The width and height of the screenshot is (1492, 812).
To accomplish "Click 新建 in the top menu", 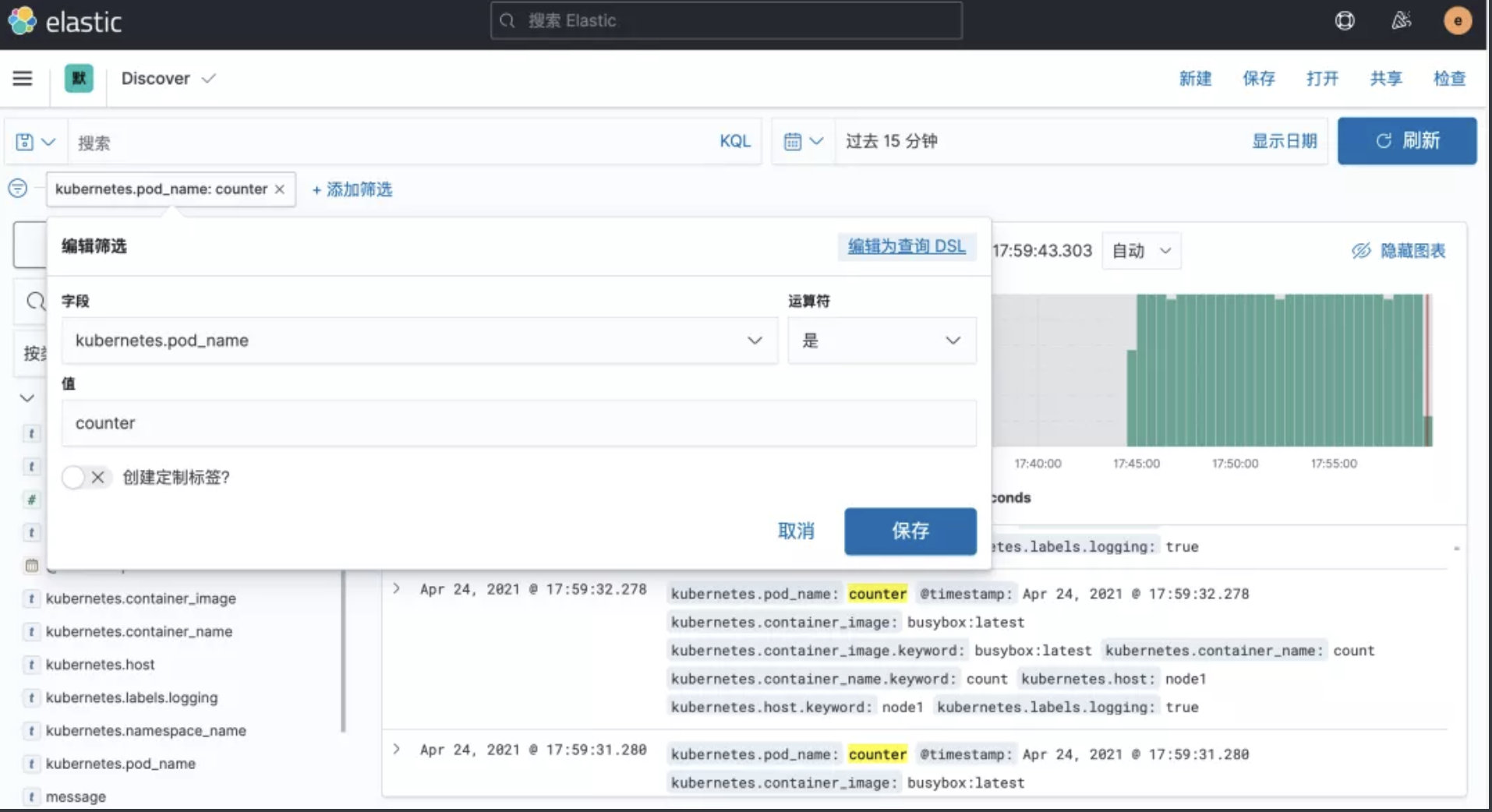I will click(1195, 78).
